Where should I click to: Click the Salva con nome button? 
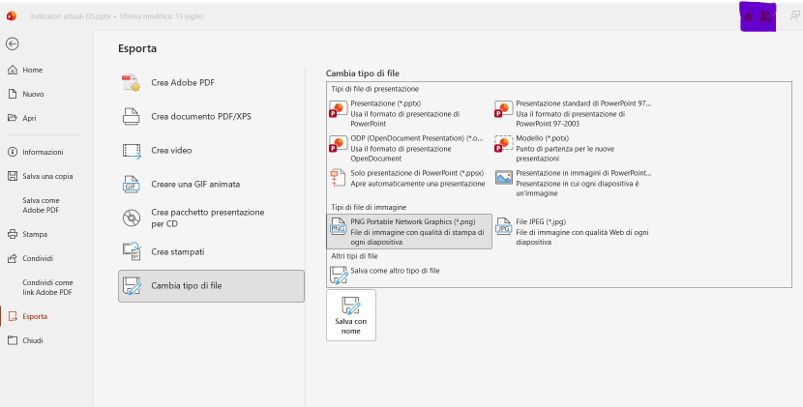351,315
